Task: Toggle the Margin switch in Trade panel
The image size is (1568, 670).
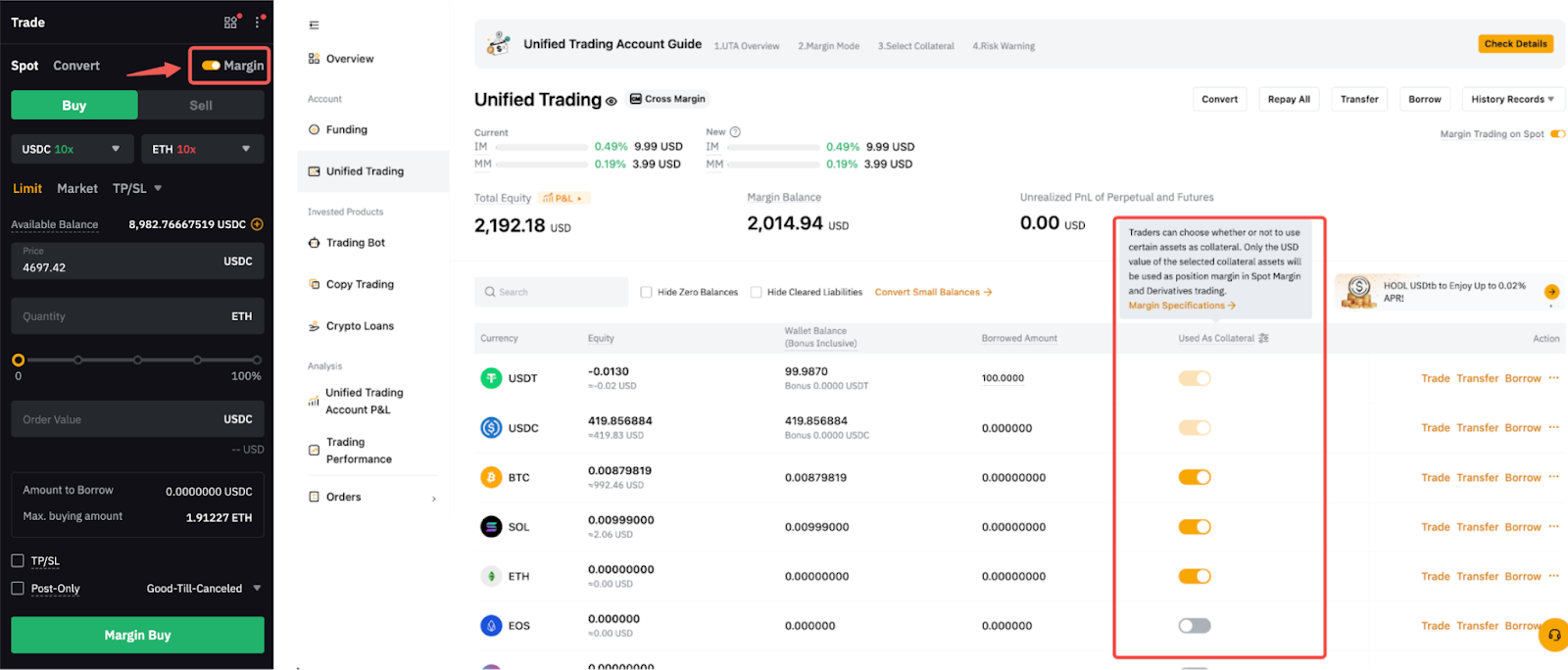Action: 211,66
